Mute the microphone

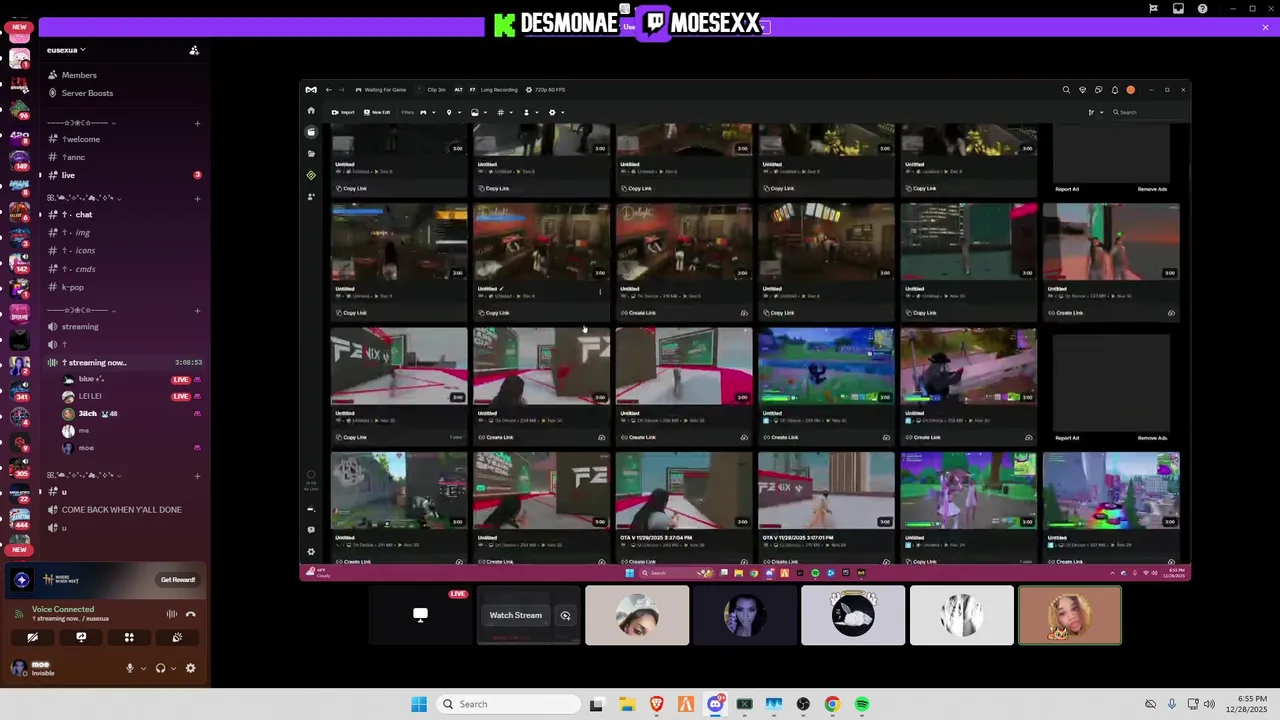click(x=129, y=668)
